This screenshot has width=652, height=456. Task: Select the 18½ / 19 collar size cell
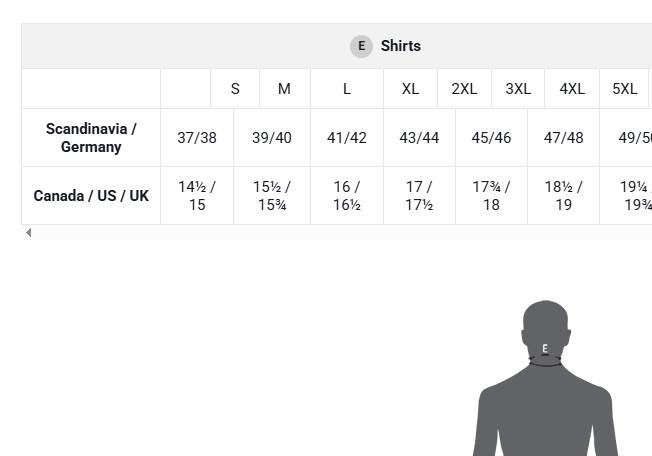coord(563,195)
